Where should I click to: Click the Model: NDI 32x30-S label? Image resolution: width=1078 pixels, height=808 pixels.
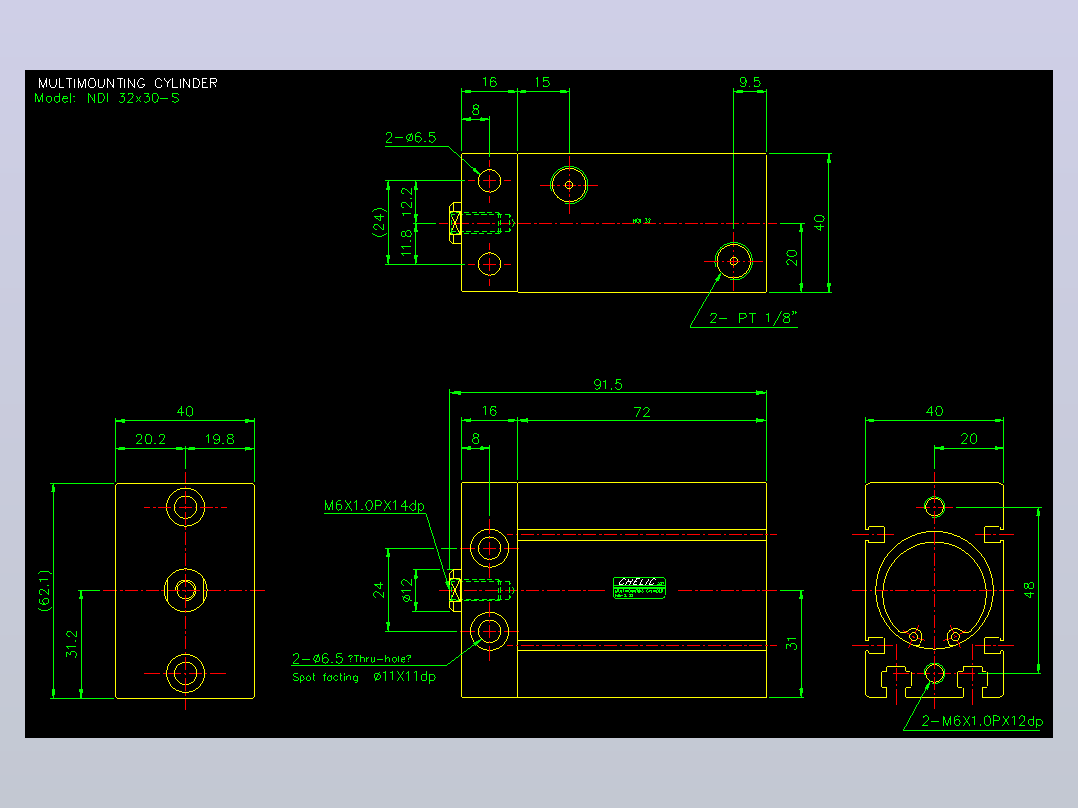(107, 98)
